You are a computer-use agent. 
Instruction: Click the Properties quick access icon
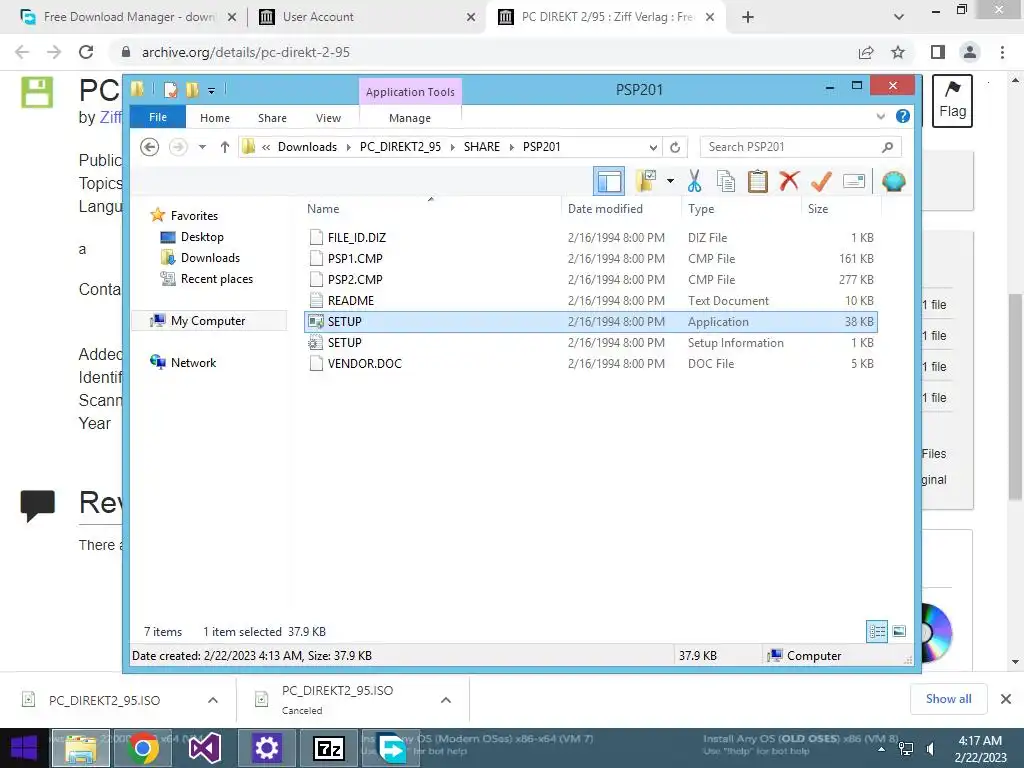pyautogui.click(x=171, y=90)
